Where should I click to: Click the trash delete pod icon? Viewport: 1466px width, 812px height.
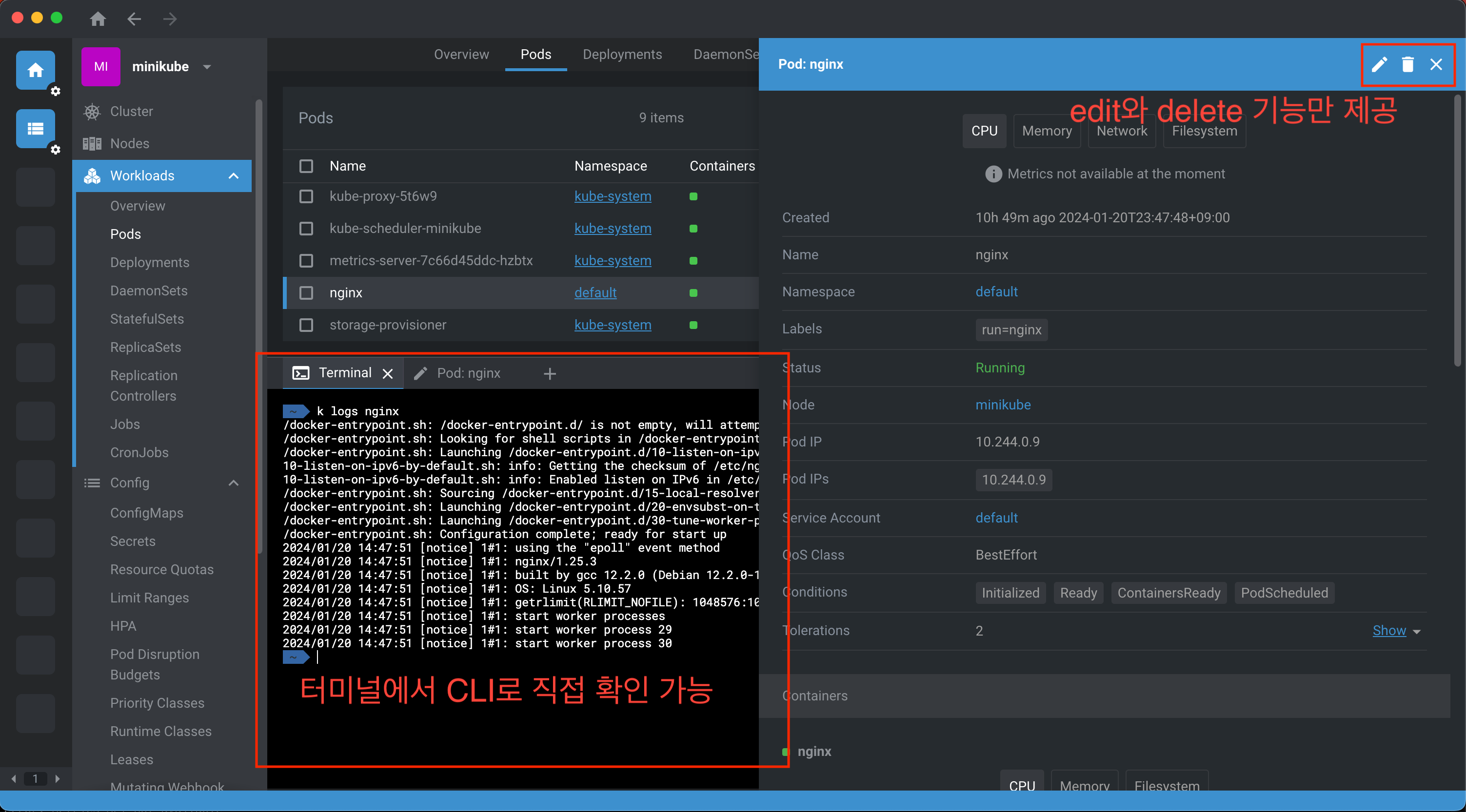coord(1407,64)
